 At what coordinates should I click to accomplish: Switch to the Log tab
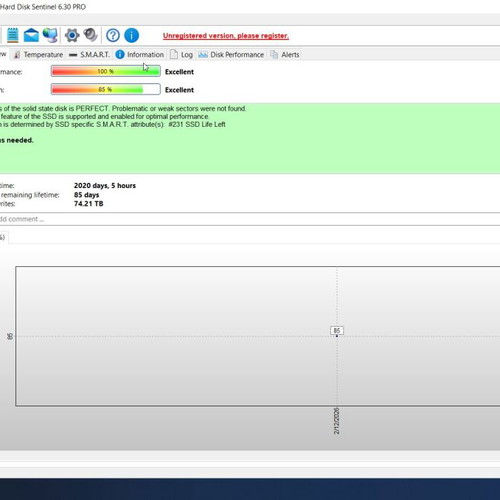182,55
